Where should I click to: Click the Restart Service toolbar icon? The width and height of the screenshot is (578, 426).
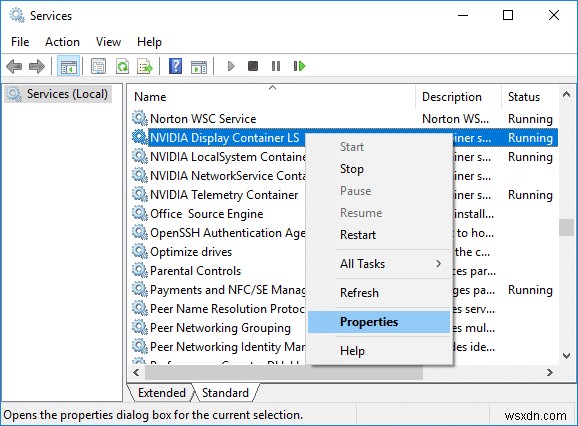[x=299, y=66]
